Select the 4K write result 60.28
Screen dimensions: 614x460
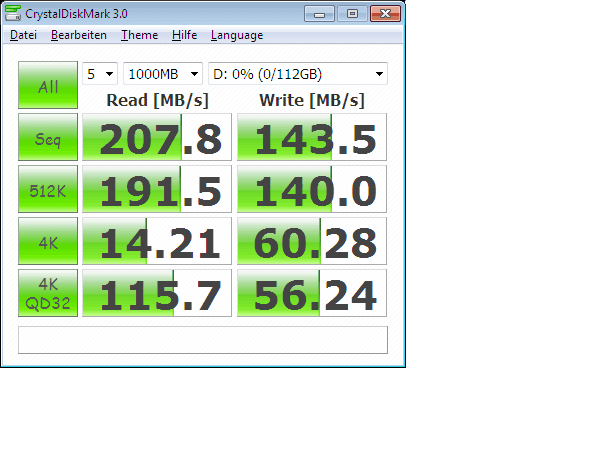(312, 241)
